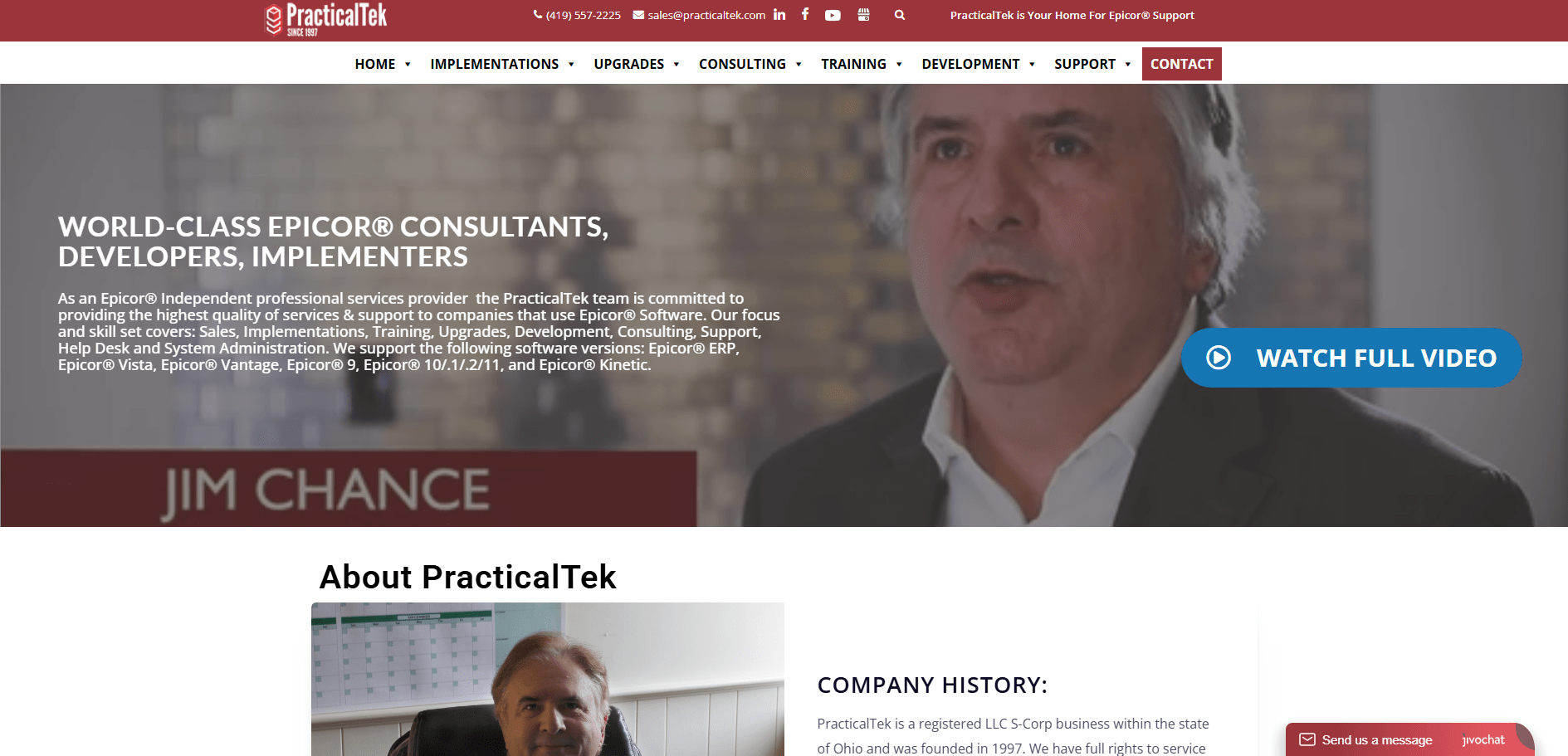Click the play circle icon on video button
Image resolution: width=1568 pixels, height=756 pixels.
pyautogui.click(x=1219, y=358)
